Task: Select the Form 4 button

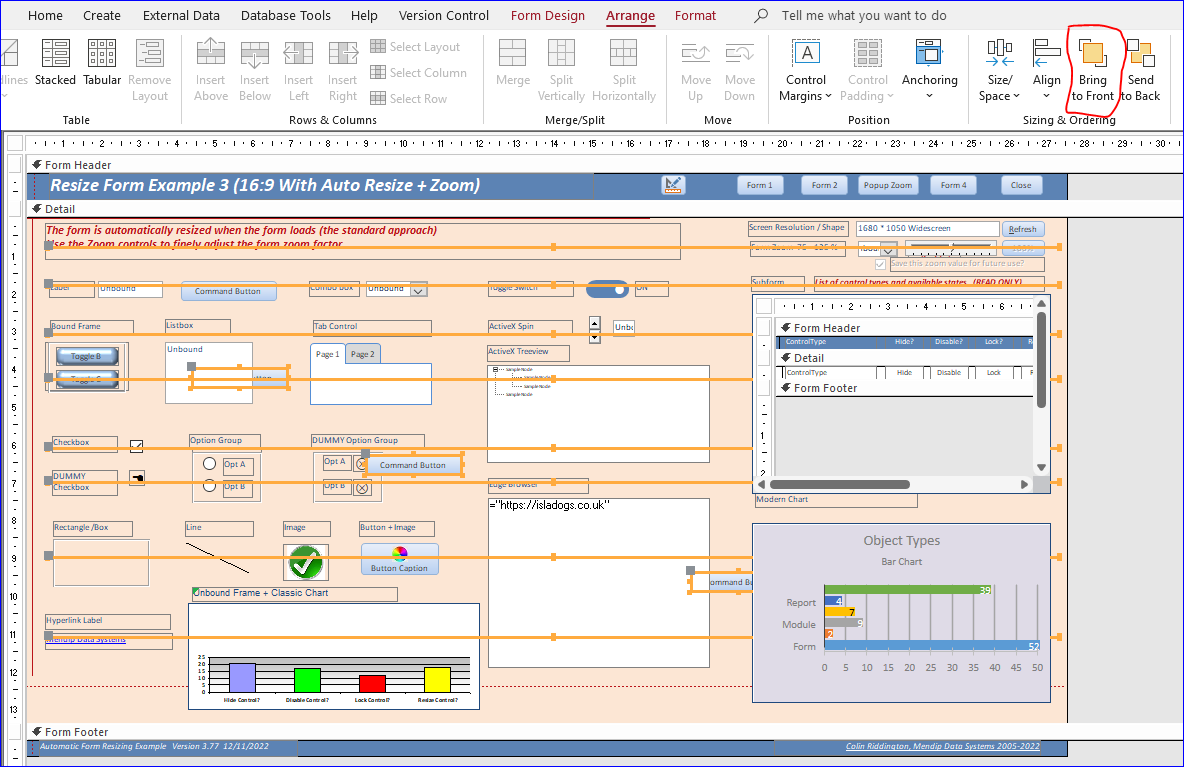Action: pos(953,185)
